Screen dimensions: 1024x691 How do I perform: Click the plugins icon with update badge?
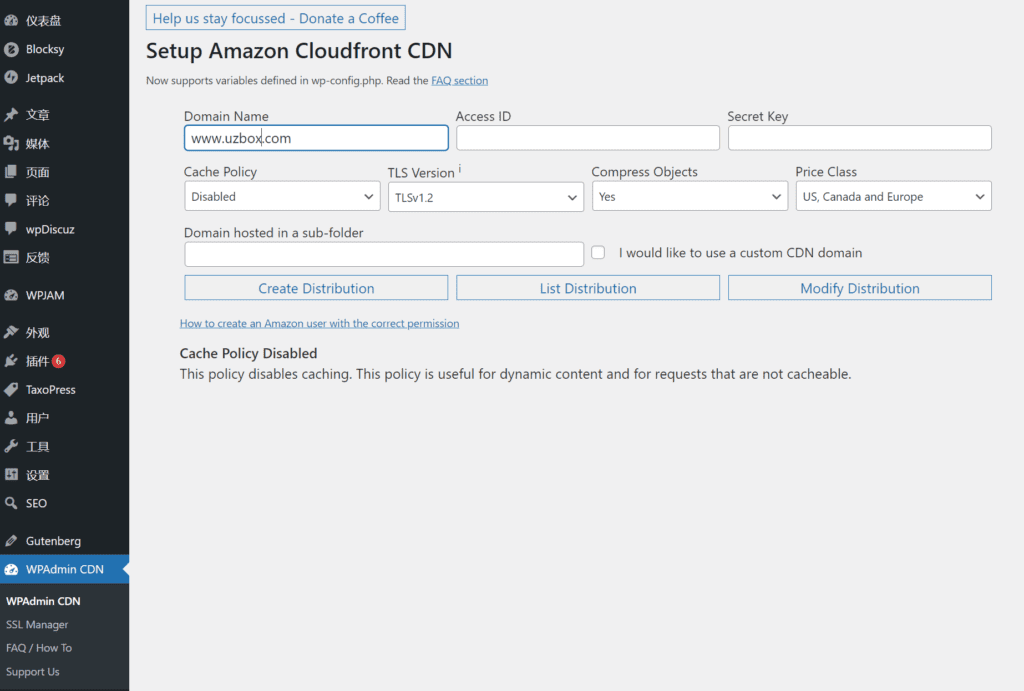(x=11, y=361)
